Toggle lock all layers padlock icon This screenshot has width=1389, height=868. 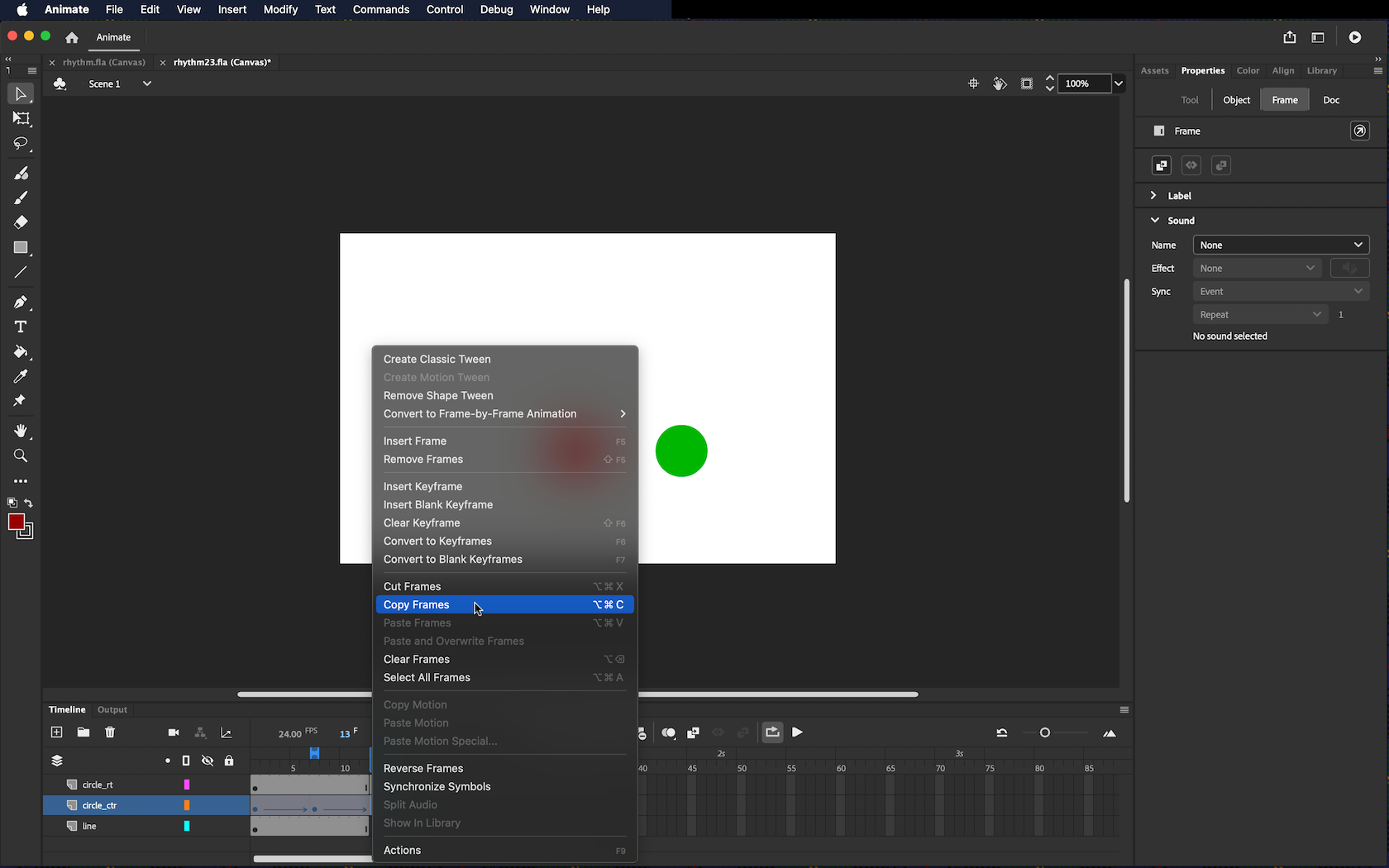tap(229, 761)
